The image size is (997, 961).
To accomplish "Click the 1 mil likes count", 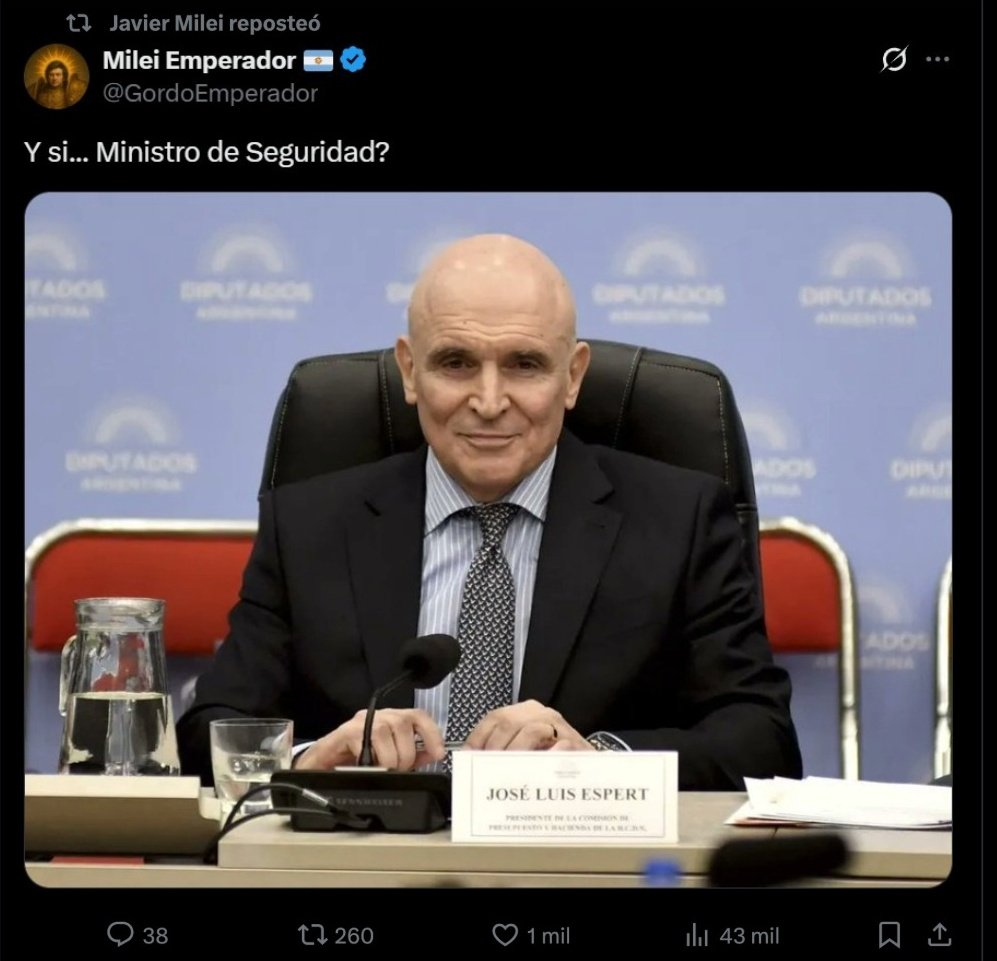I will click(x=547, y=936).
